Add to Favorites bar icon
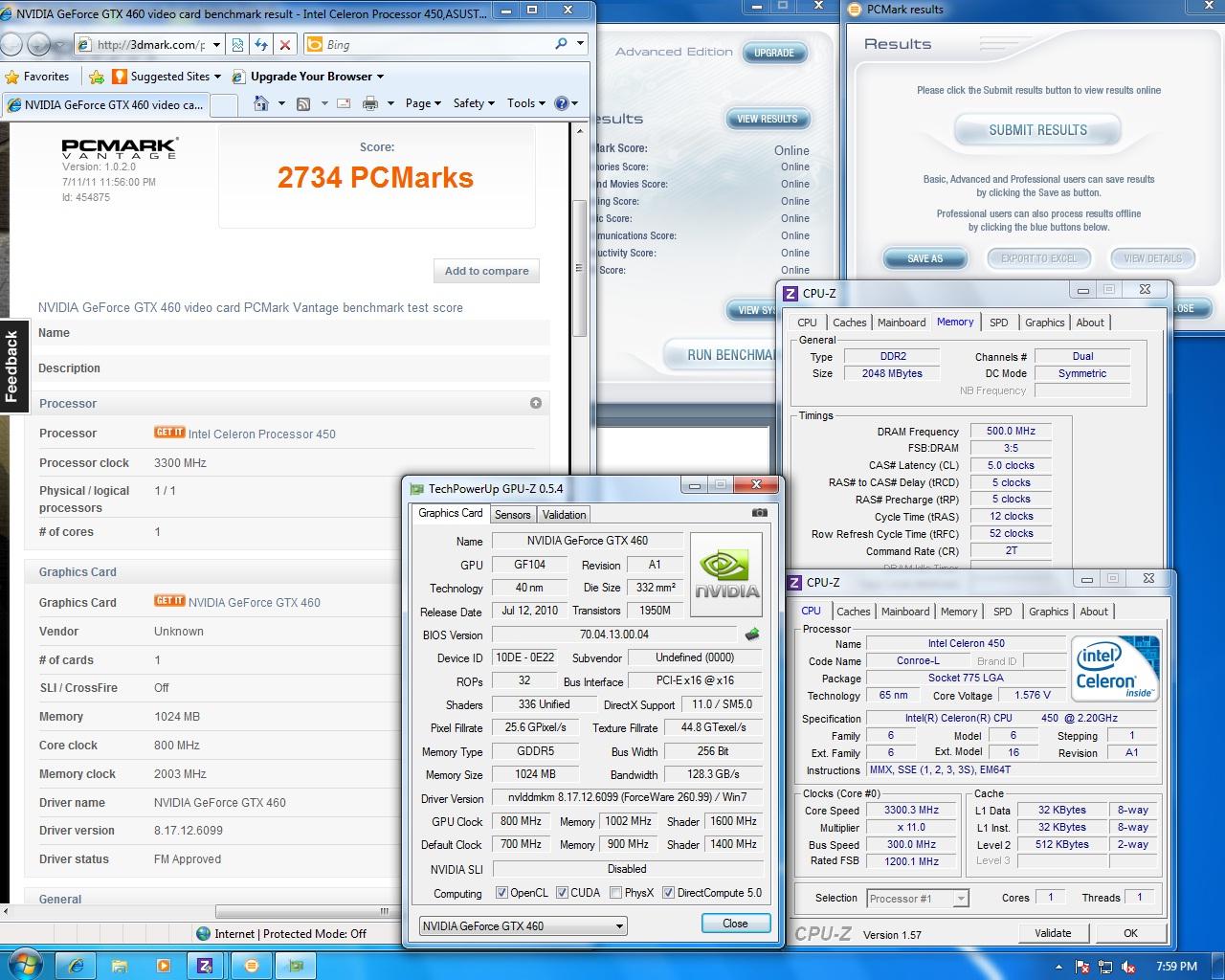The height and width of the screenshot is (980, 1225). coord(97,77)
